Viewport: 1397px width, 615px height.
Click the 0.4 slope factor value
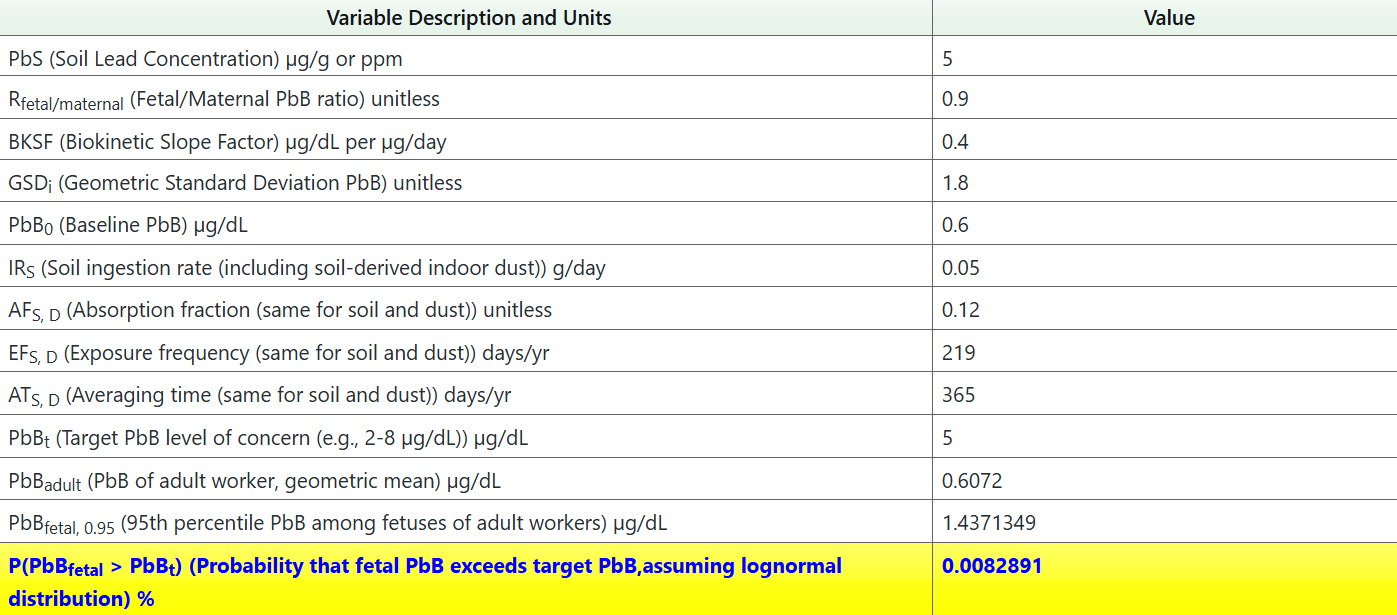(955, 142)
